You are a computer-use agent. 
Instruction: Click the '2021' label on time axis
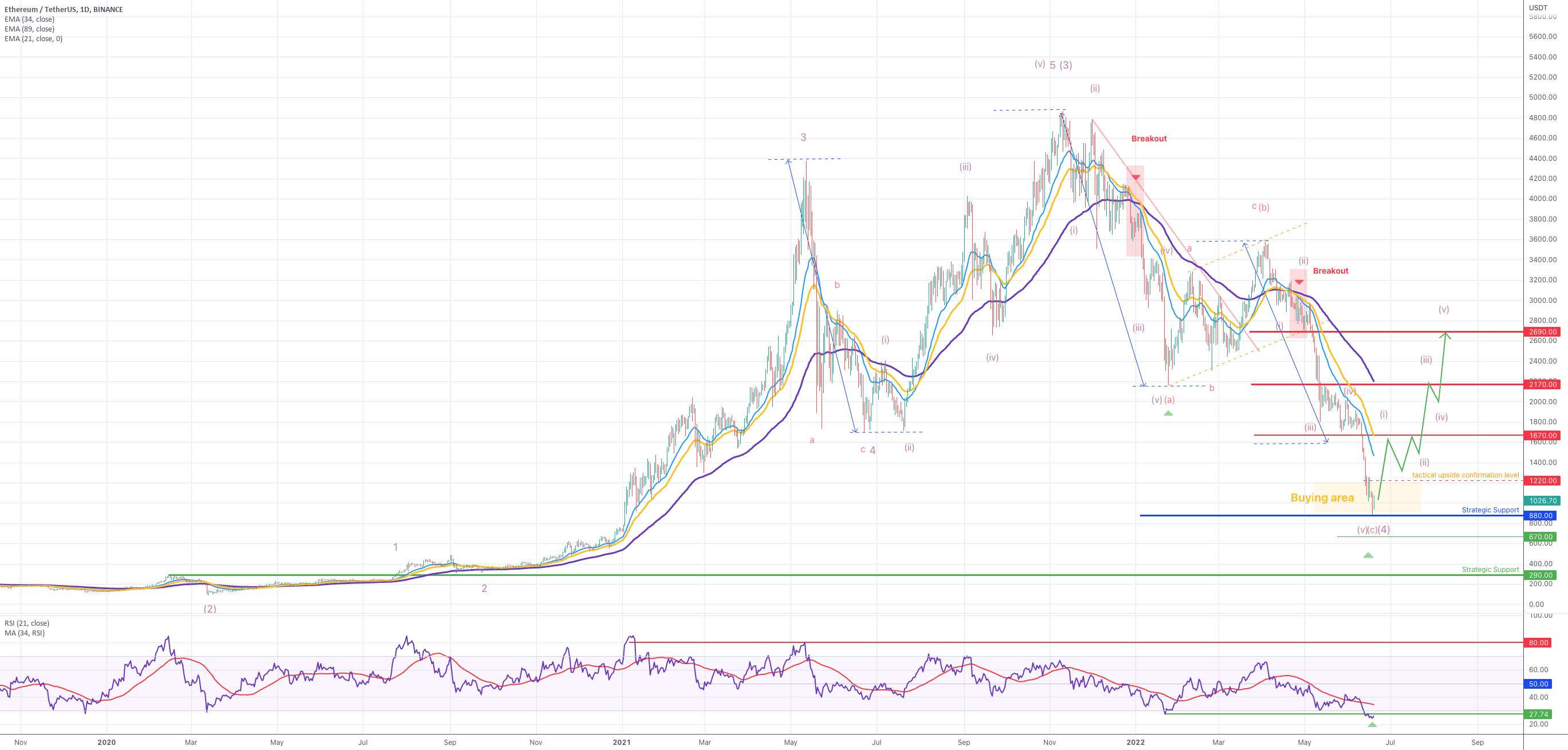tap(622, 742)
